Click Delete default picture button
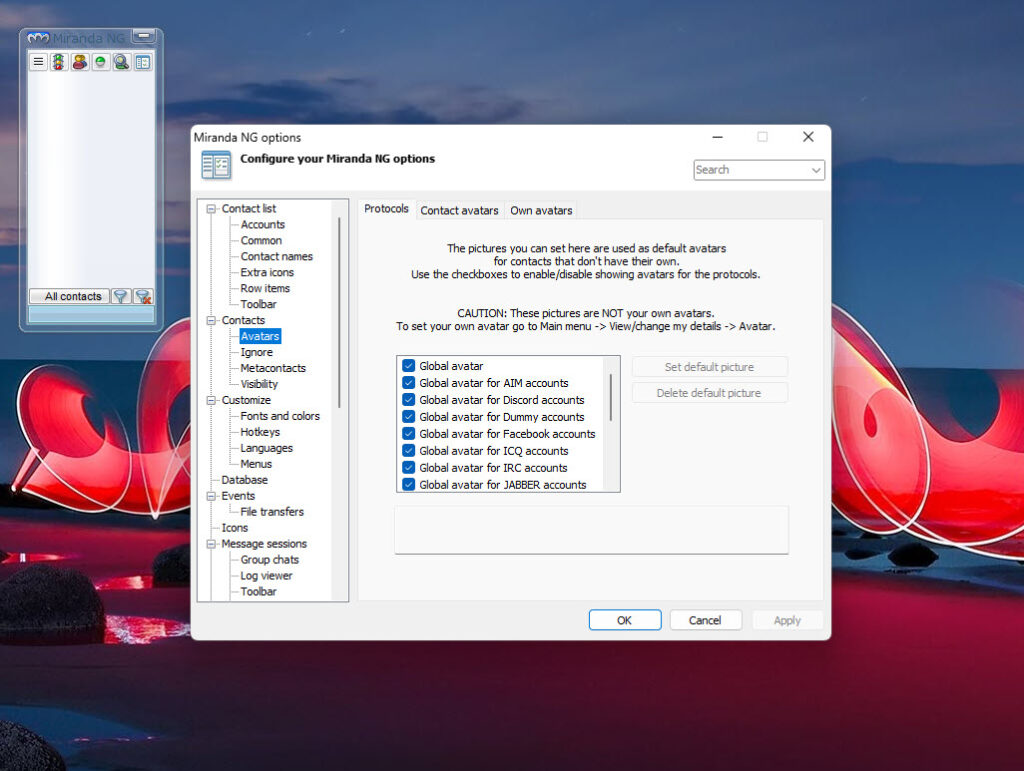The width and height of the screenshot is (1024, 771). coord(709,393)
